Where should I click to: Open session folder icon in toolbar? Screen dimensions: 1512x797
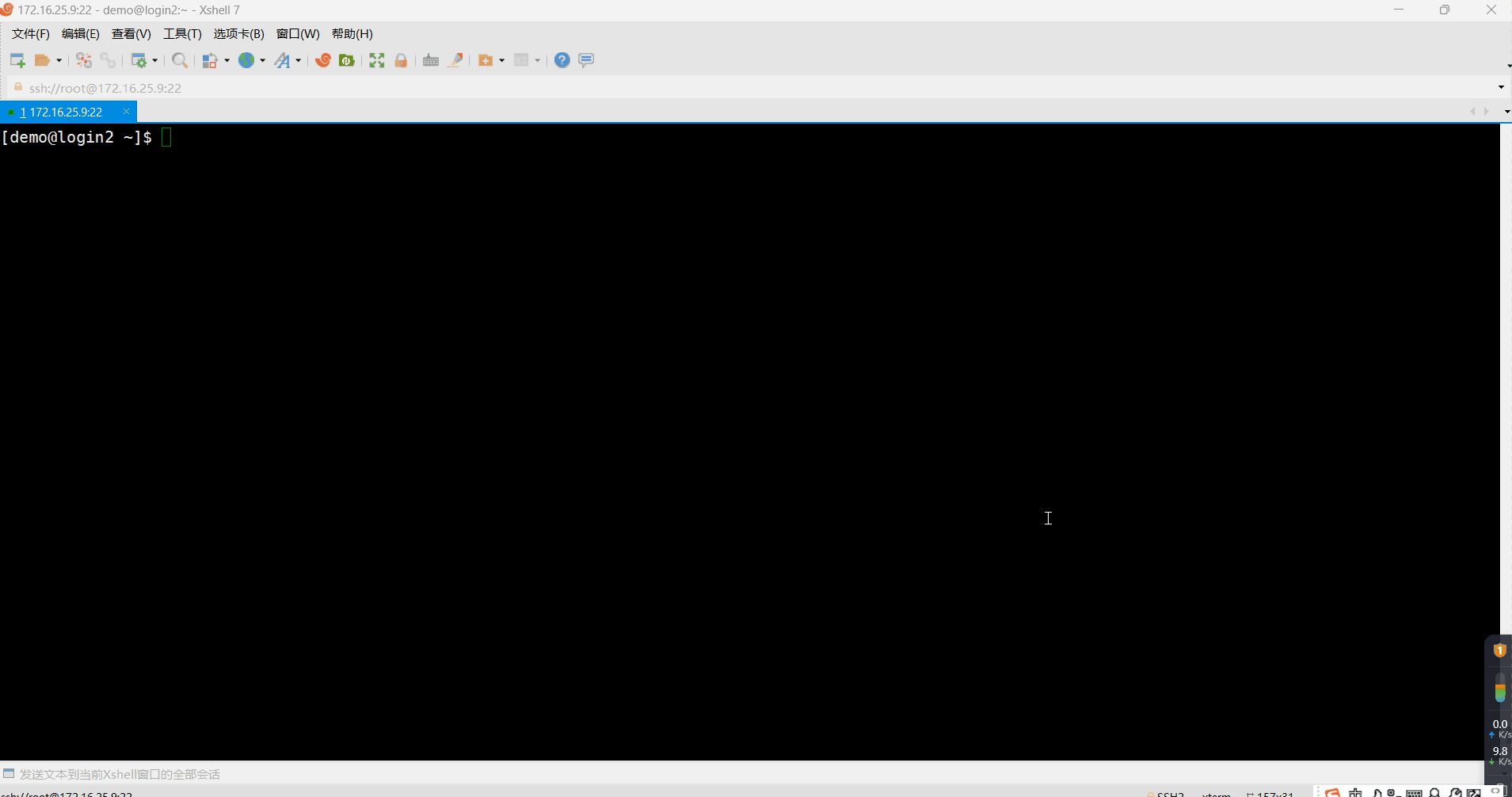43,60
